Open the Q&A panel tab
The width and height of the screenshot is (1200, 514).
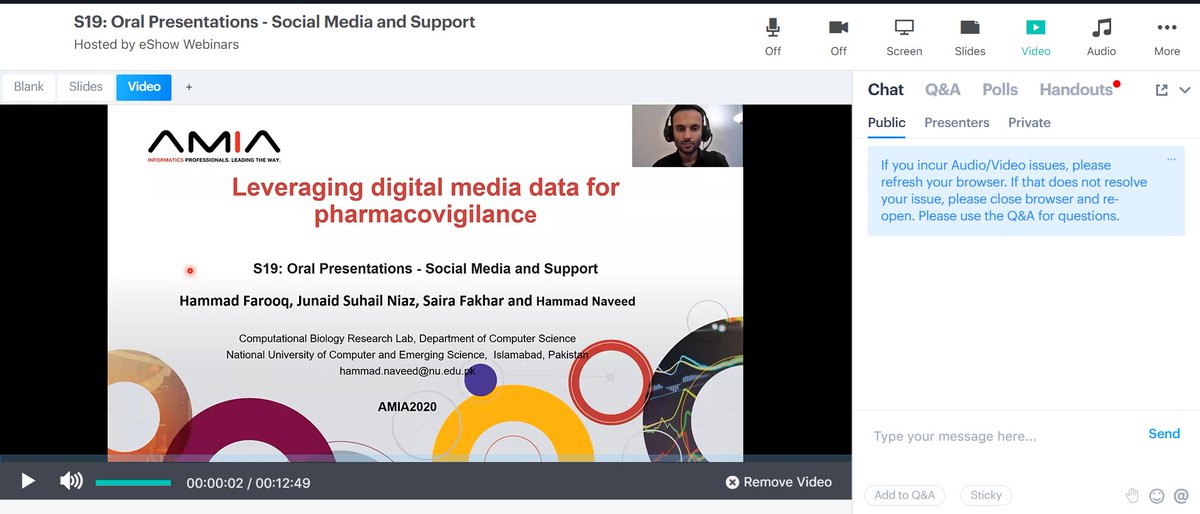click(943, 89)
